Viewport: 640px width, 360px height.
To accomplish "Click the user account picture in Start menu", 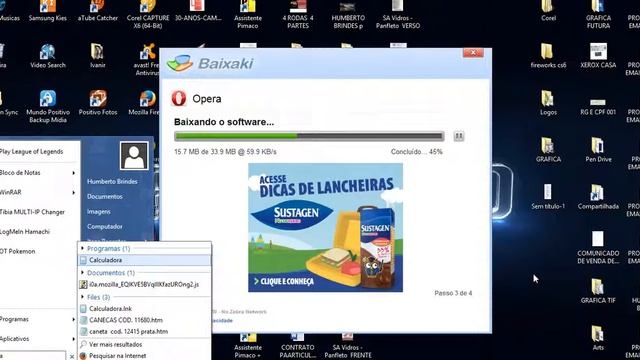I will 134,156.
